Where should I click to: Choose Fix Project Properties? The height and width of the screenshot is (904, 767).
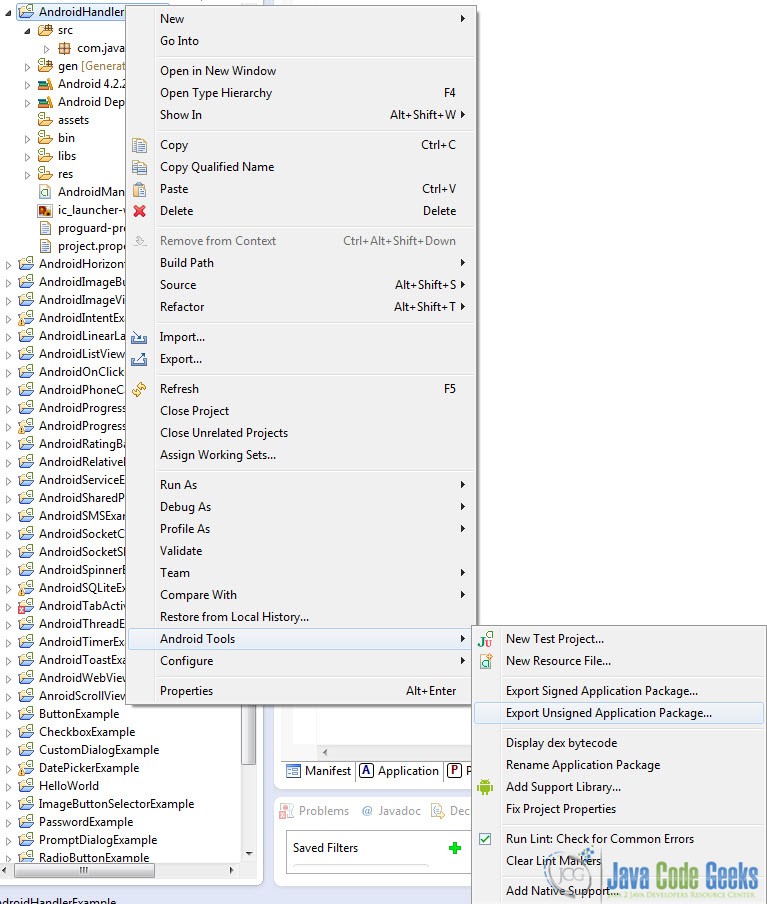[x=619, y=809]
